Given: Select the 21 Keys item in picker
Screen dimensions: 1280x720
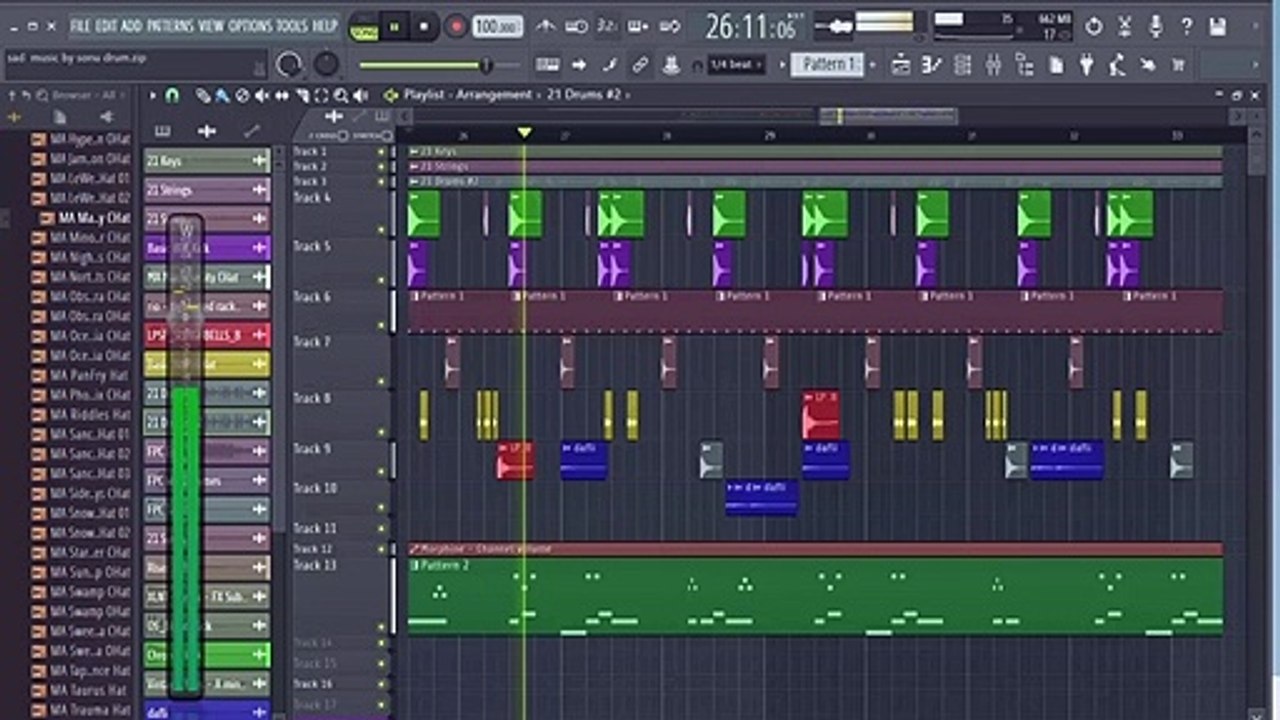Looking at the screenshot, I should point(207,160).
